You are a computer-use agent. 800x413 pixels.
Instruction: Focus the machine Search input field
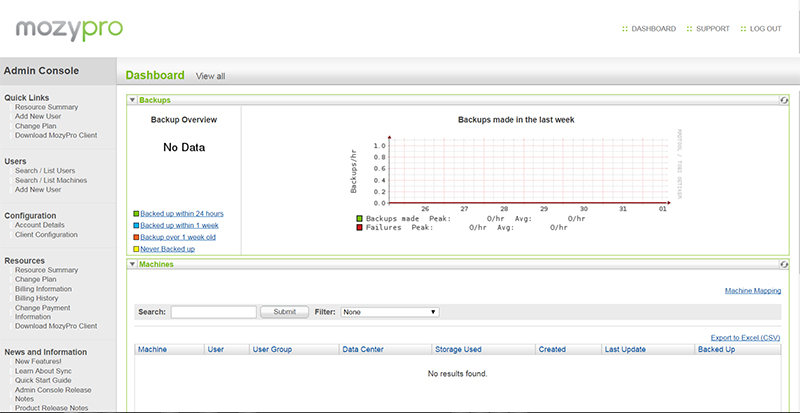[x=214, y=312]
